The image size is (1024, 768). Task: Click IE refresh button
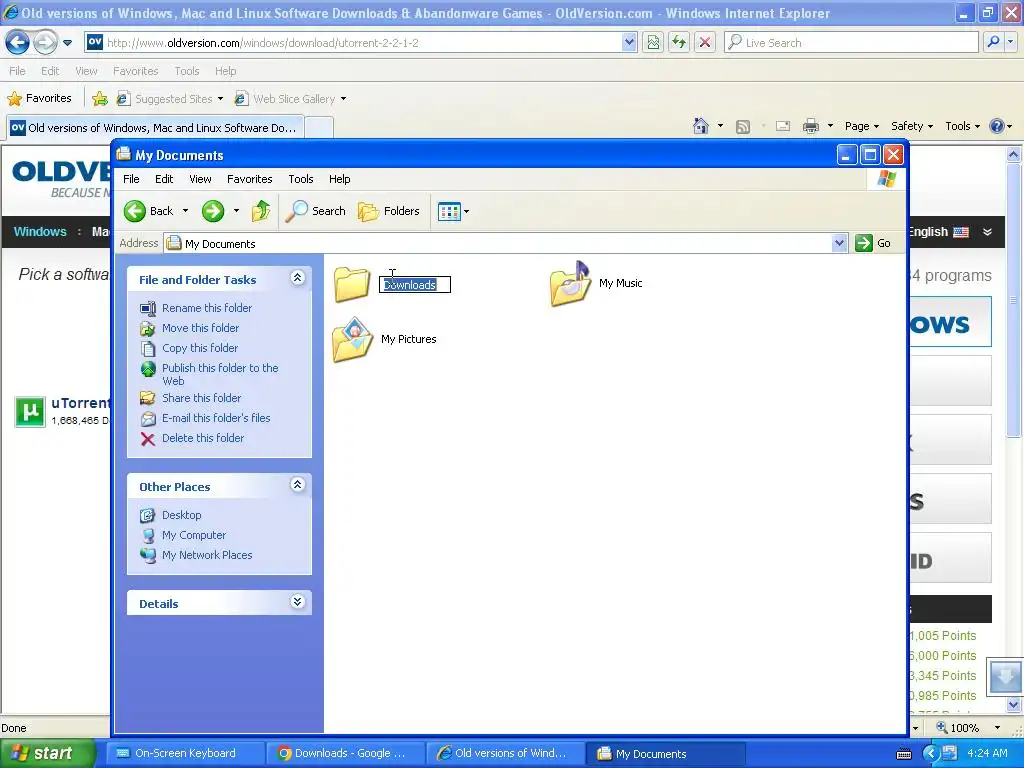679,42
